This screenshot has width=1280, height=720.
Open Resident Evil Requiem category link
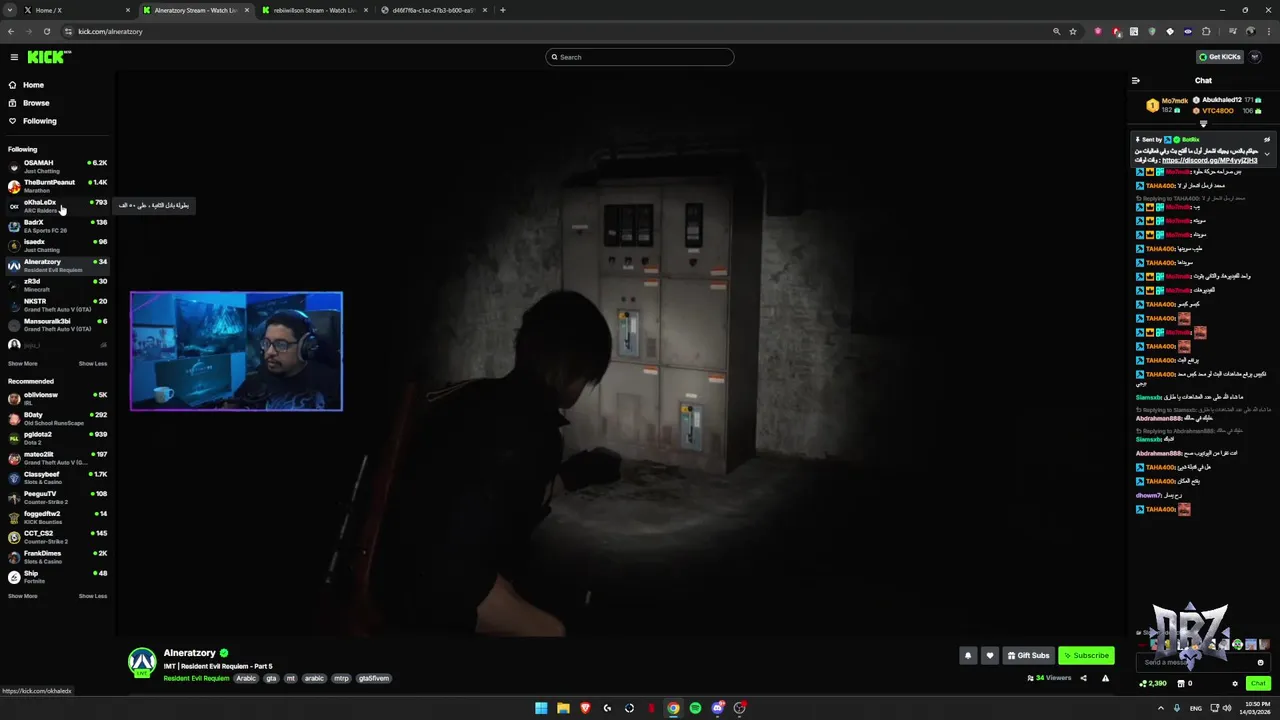[197, 678]
